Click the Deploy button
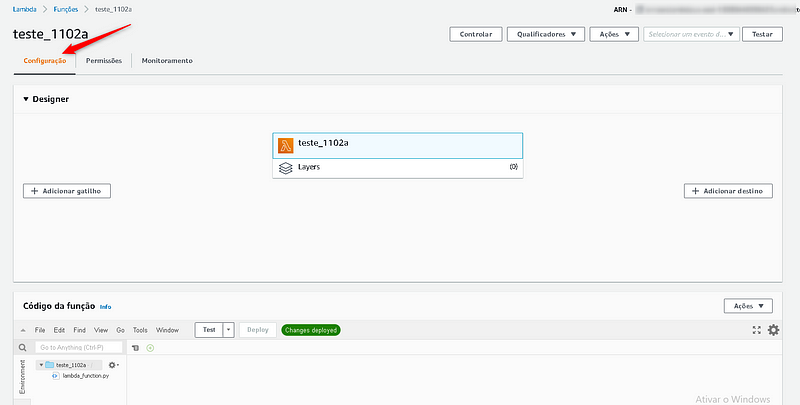The height and width of the screenshot is (405, 800). click(x=258, y=330)
